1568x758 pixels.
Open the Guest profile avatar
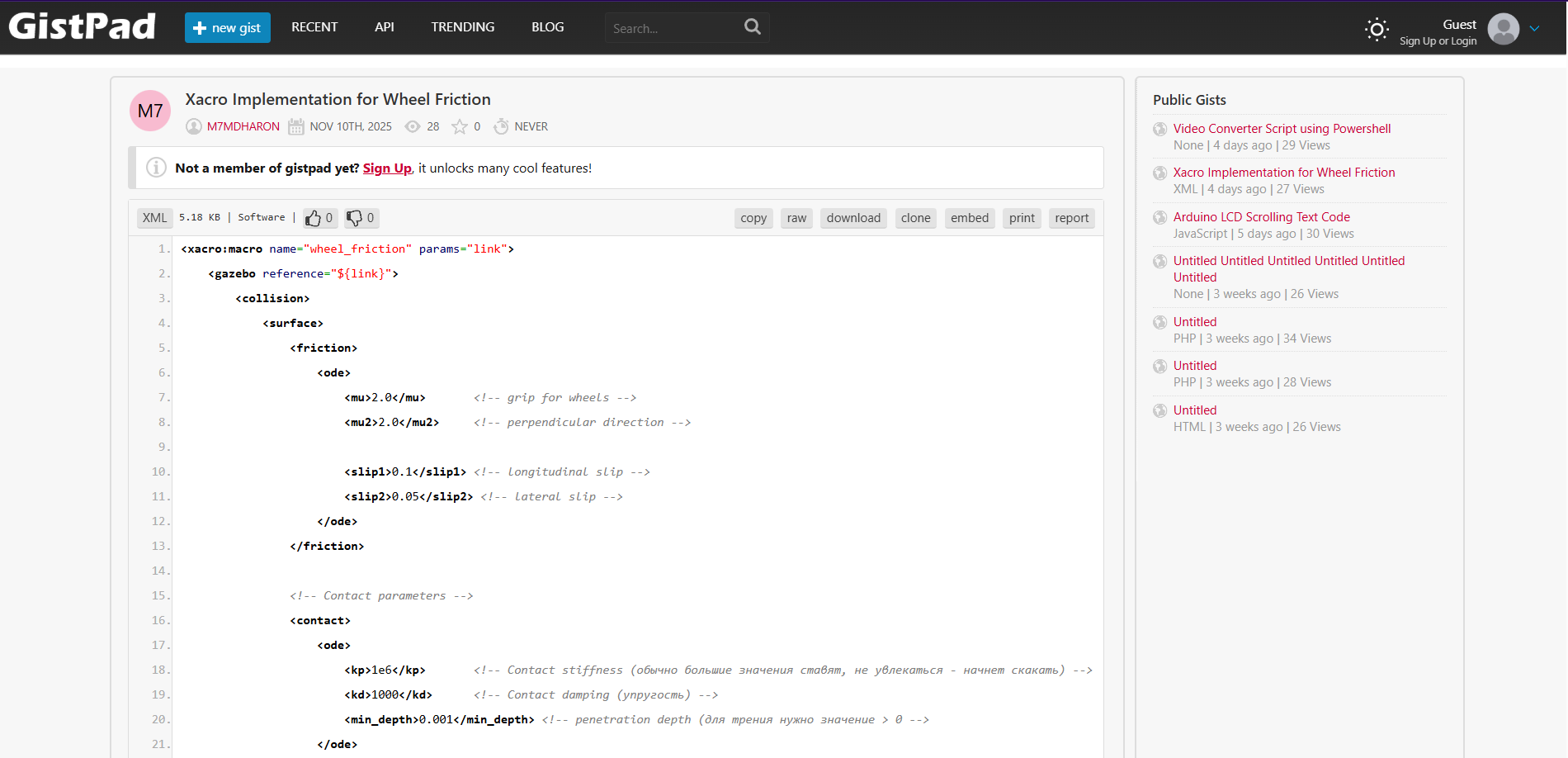(1504, 29)
